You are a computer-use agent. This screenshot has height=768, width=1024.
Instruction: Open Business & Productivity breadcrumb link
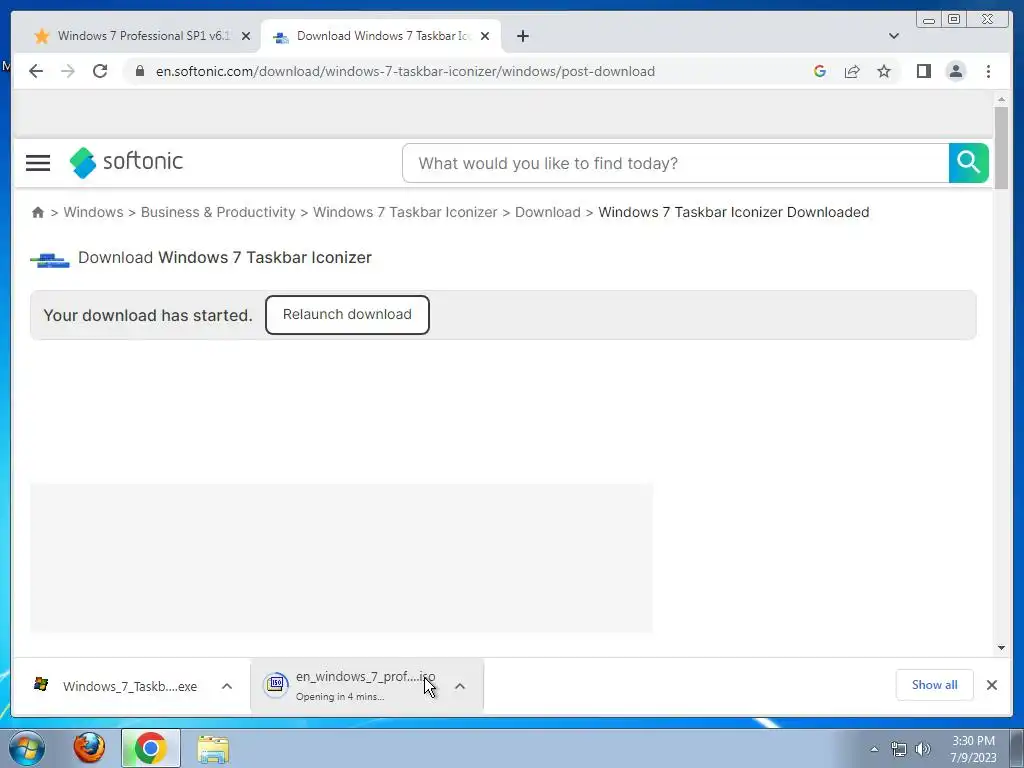(218, 212)
